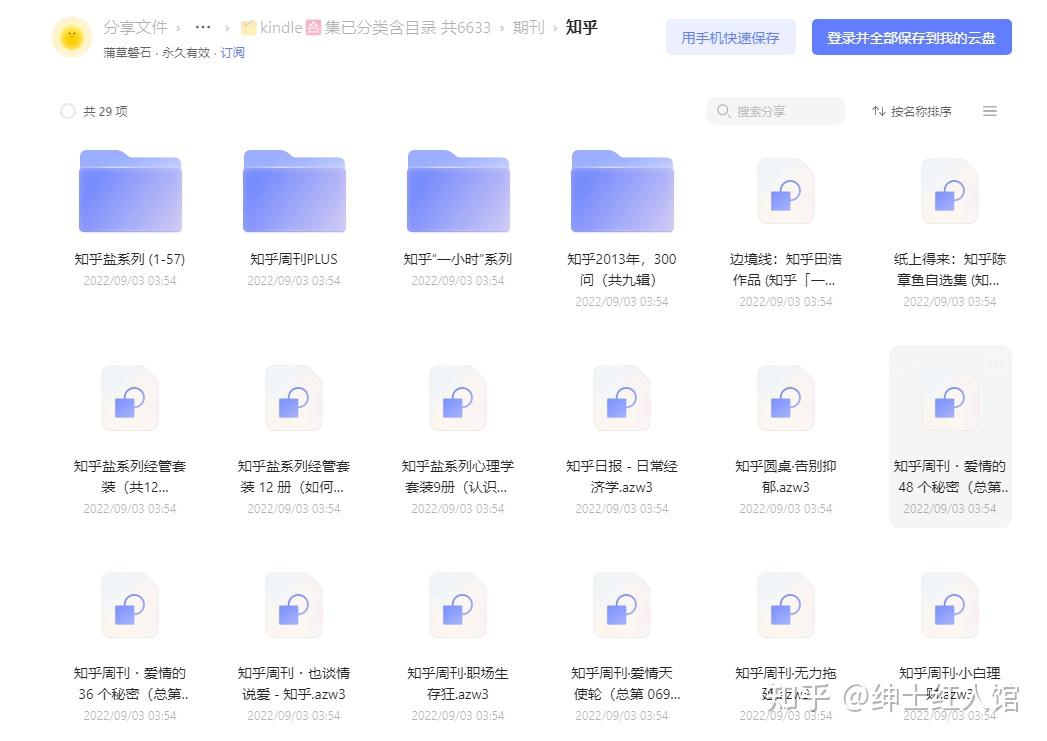Click the 知乎圆桌·告别抑郁.azw3 file name
This screenshot has width=1047, height=741.
tap(786, 477)
